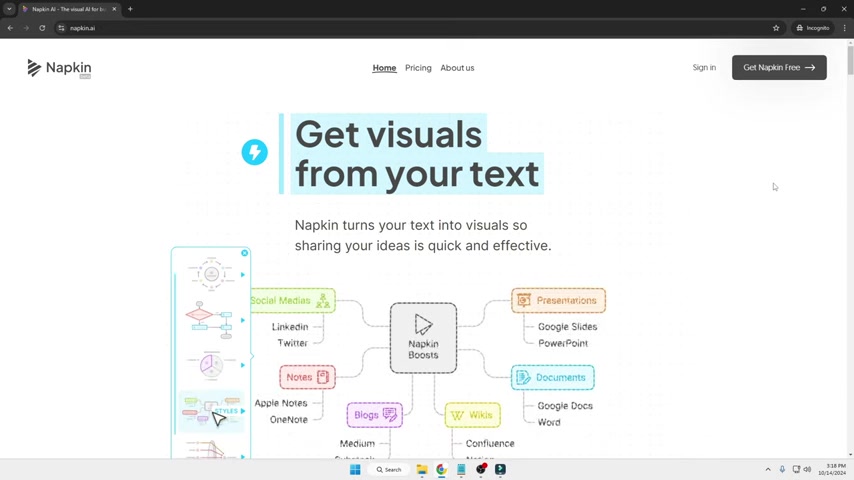Click the Blogs node
Image resolution: width=854 pixels, height=480 pixels.
(x=375, y=415)
